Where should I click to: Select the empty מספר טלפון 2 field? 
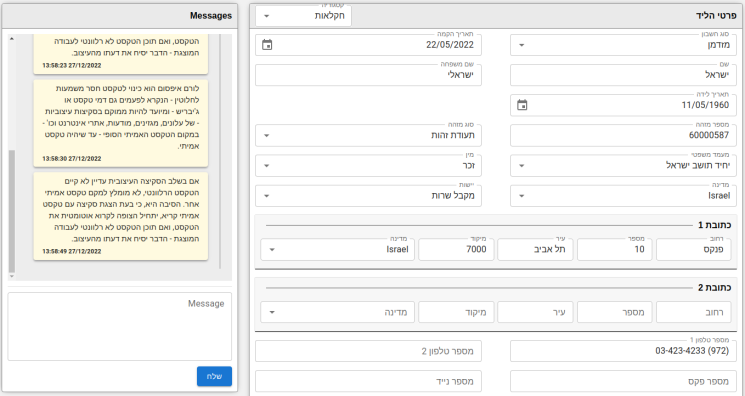[368, 351]
